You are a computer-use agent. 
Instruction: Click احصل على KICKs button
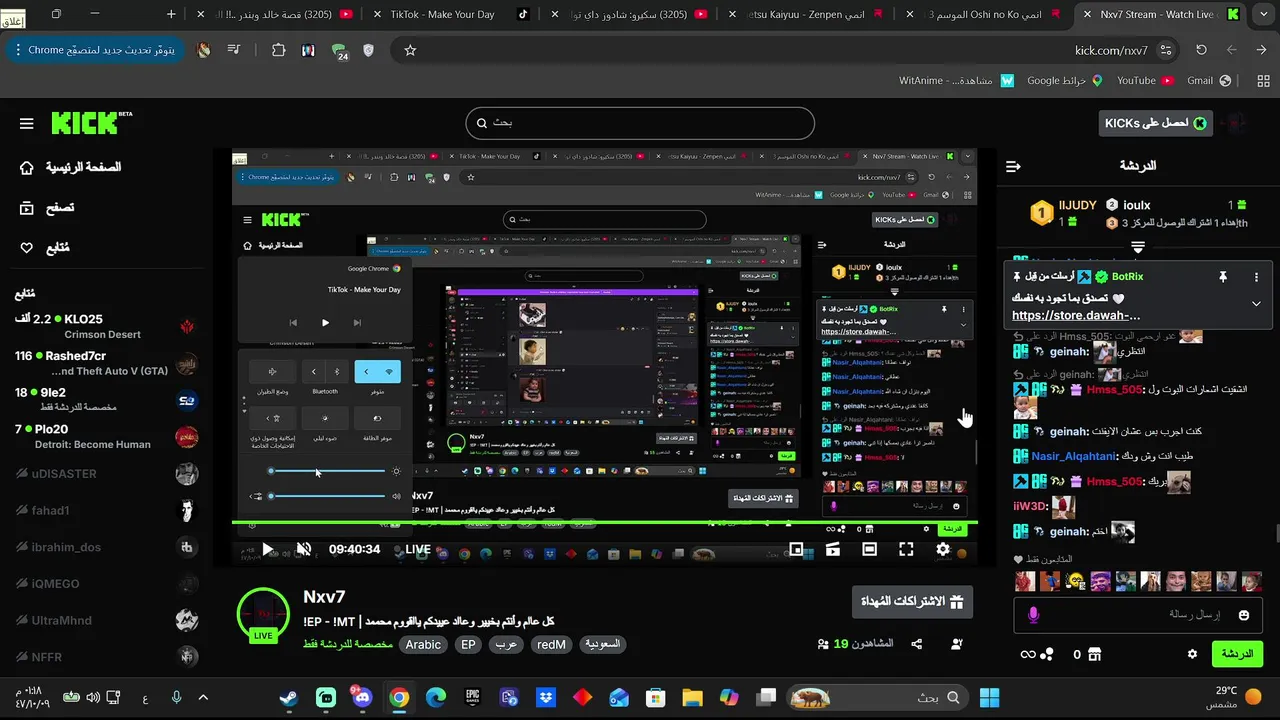[1155, 123]
